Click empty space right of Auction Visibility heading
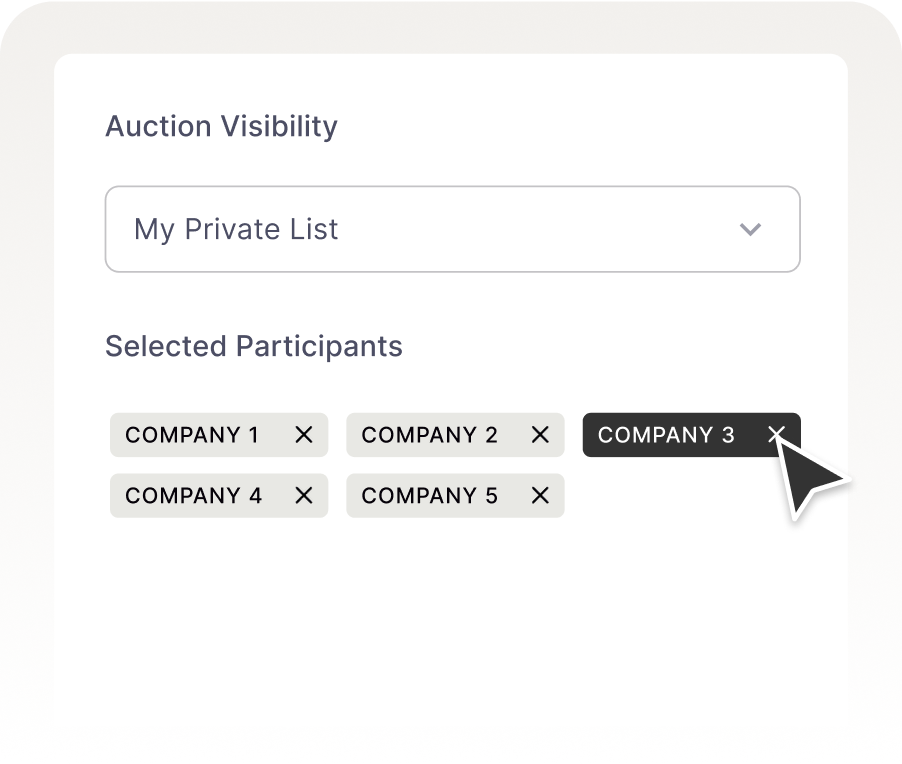The height and width of the screenshot is (764, 902). 580,127
